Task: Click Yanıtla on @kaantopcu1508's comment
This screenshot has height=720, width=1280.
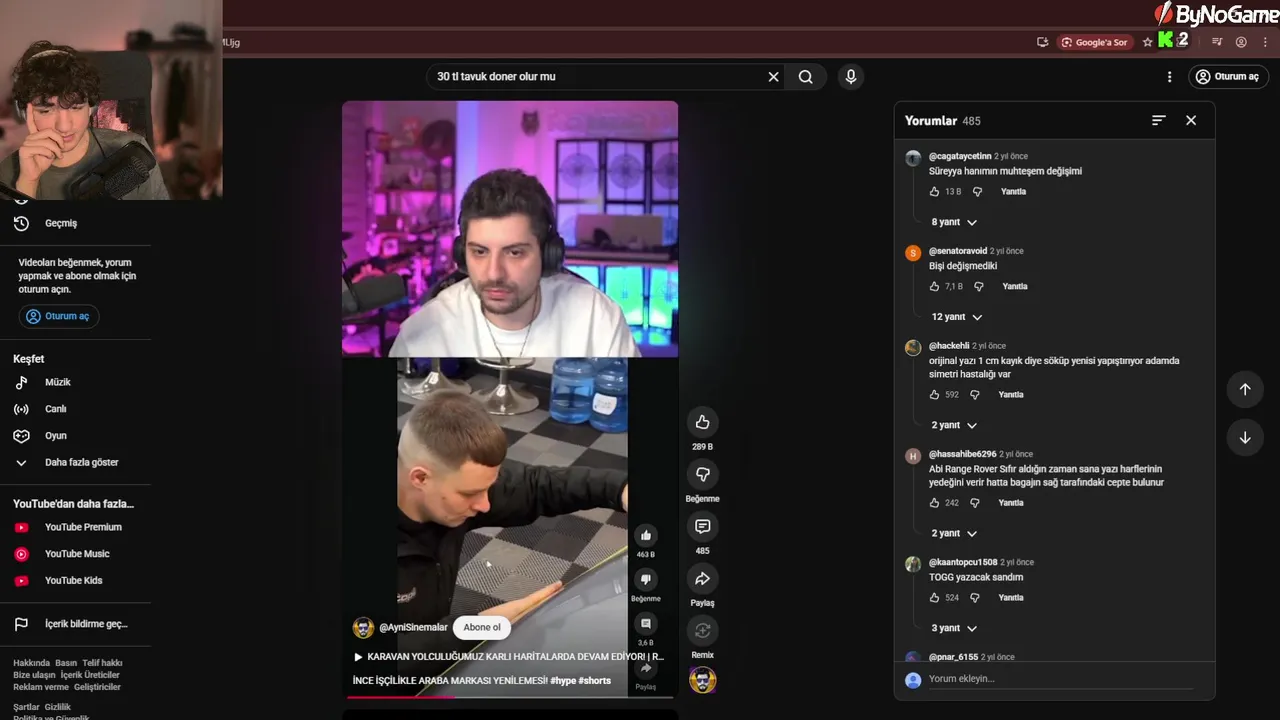Action: [1011, 597]
